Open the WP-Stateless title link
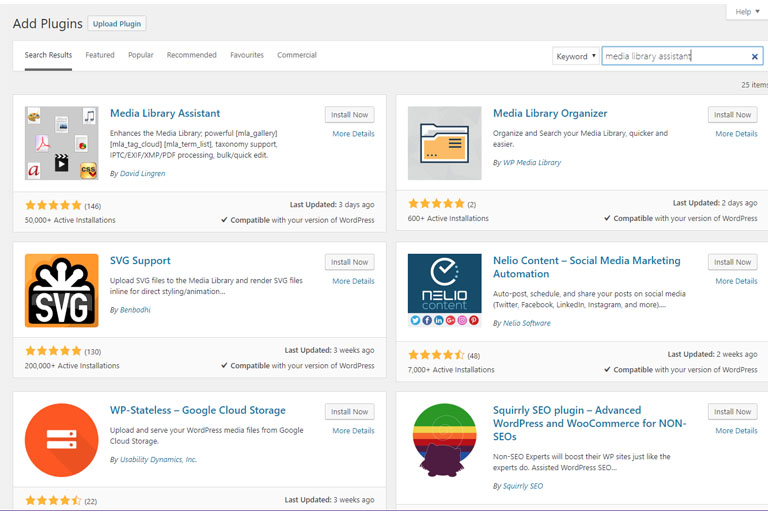 pos(198,410)
